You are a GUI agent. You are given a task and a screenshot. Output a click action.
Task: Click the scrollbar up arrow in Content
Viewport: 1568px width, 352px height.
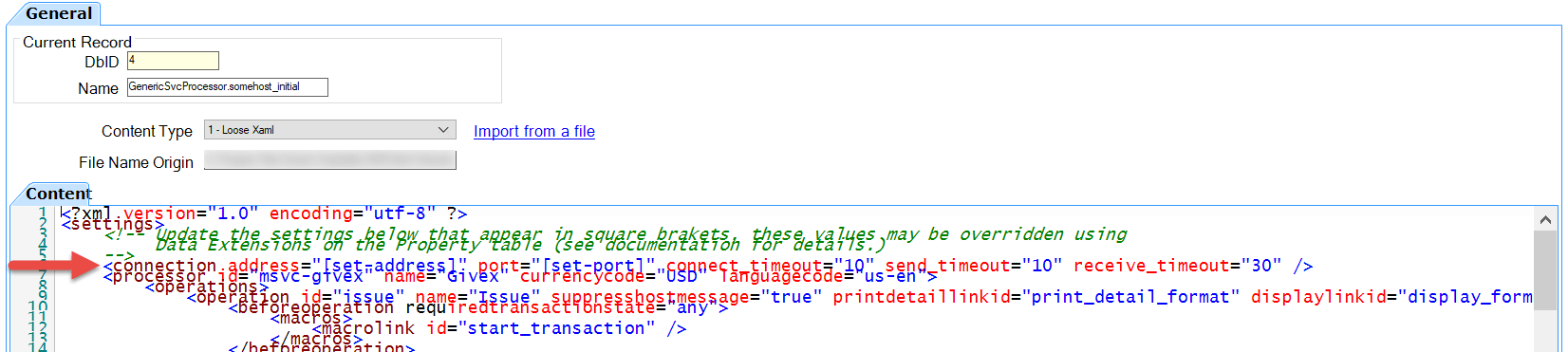point(1545,219)
